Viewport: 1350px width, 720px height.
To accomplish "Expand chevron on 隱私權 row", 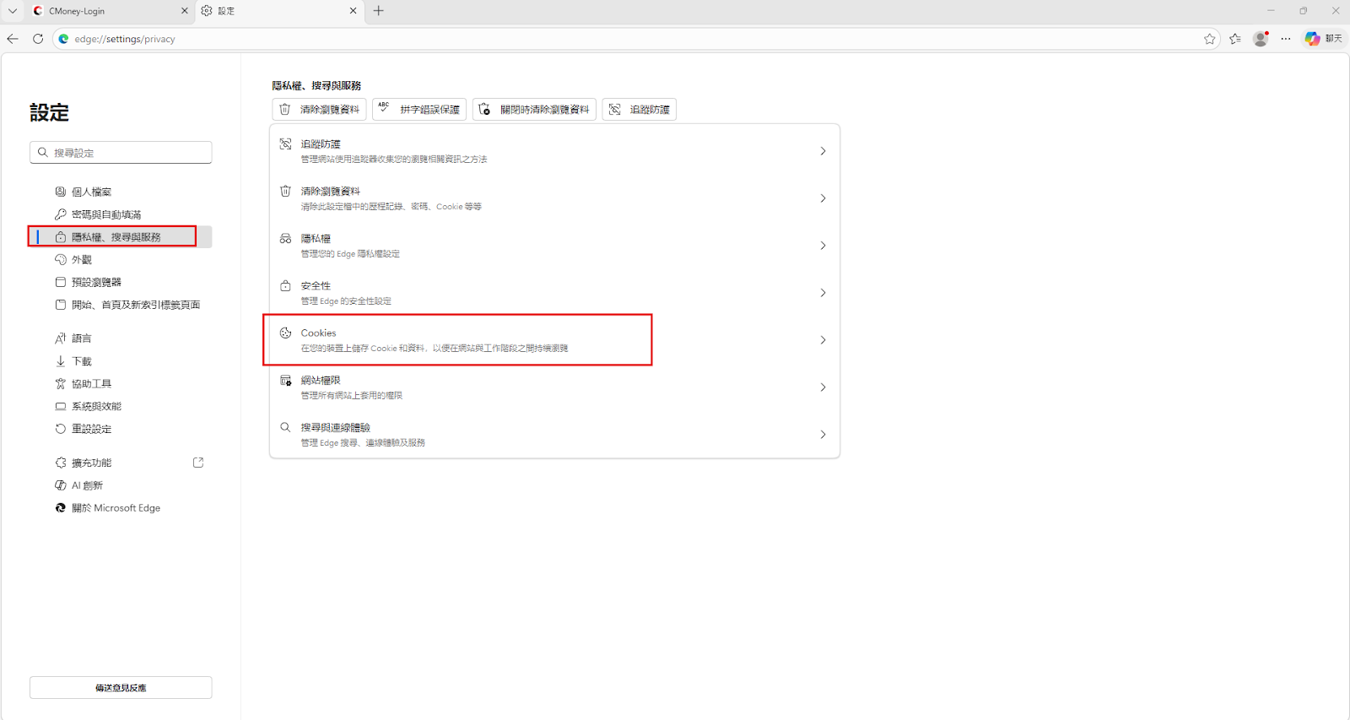I will tap(823, 245).
